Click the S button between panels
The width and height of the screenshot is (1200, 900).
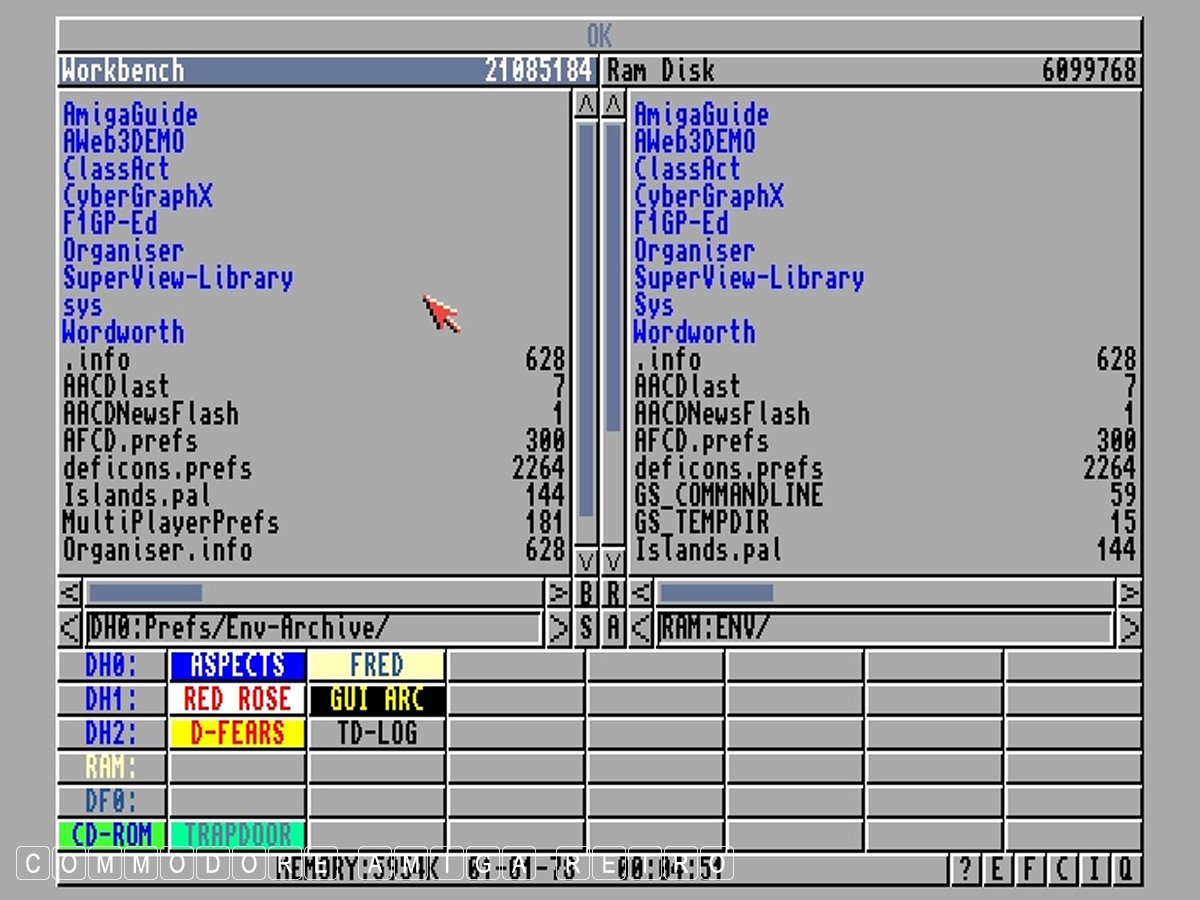(587, 628)
